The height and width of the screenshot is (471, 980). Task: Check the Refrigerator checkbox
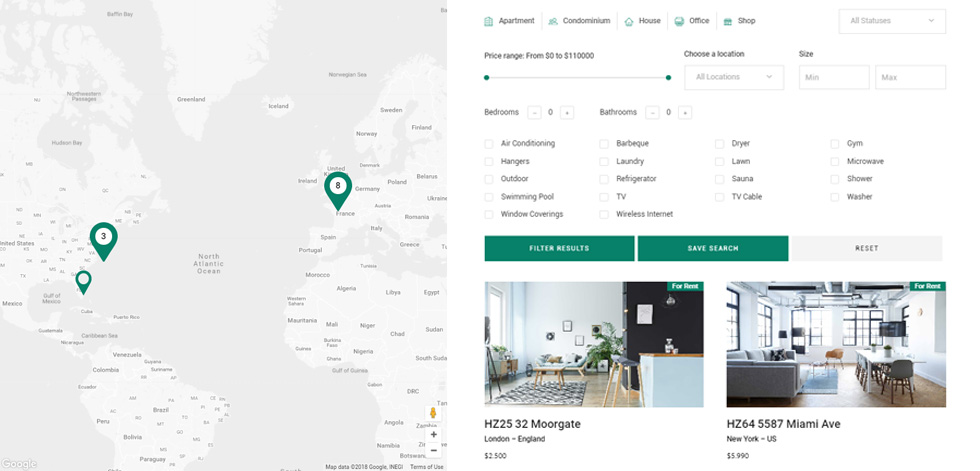click(604, 179)
